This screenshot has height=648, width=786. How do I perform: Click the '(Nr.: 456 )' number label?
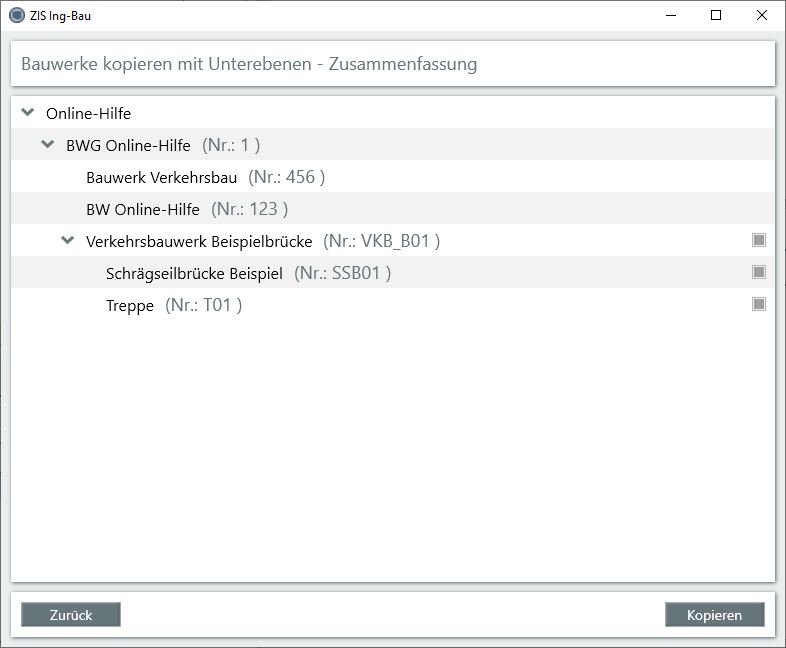pyautogui.click(x=287, y=177)
